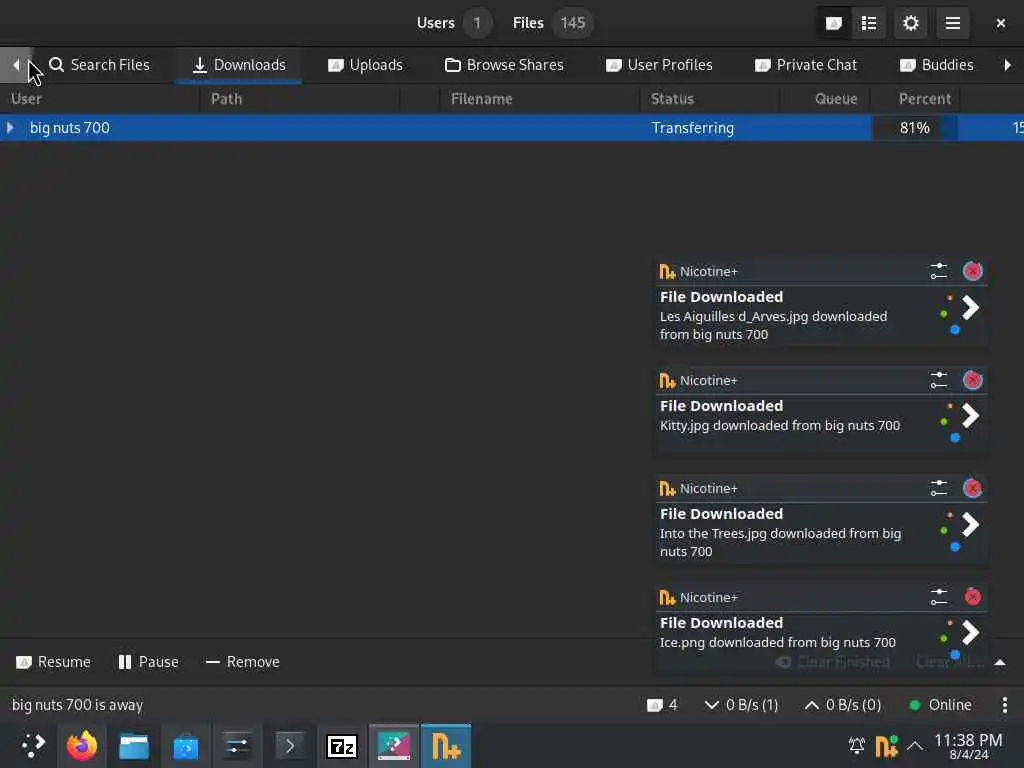Go to Browse Shares tab
The height and width of the screenshot is (768, 1024).
[504, 65]
